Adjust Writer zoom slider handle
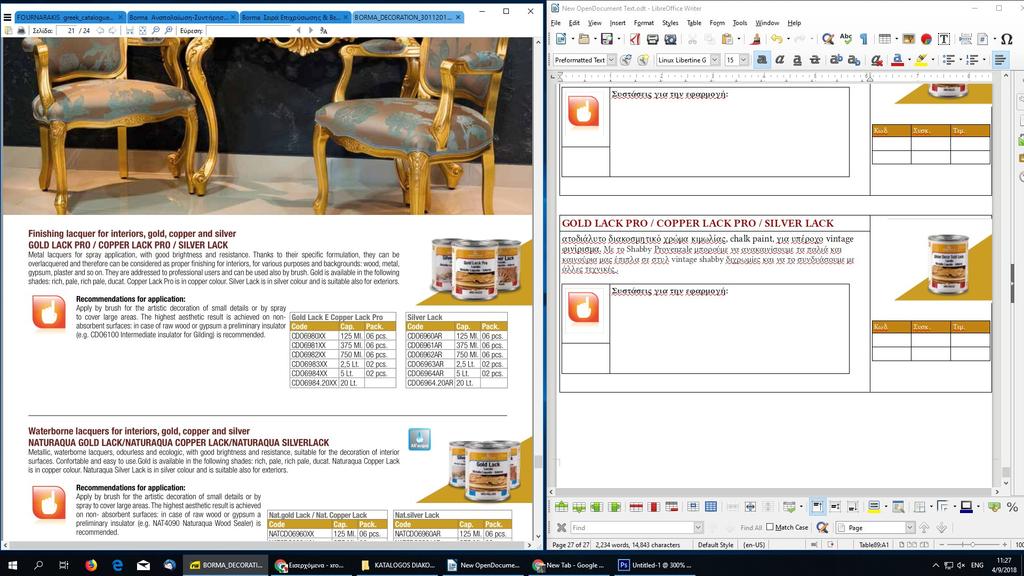1024x576 pixels. (972, 544)
